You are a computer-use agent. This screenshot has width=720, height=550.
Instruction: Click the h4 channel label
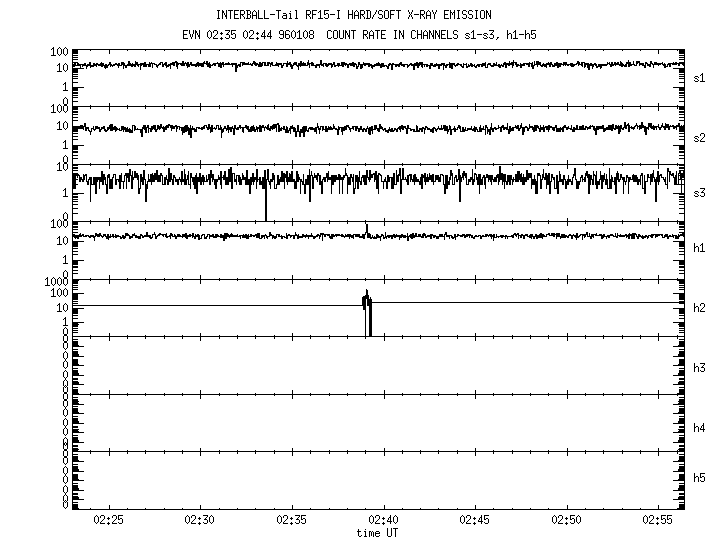[x=700, y=428]
